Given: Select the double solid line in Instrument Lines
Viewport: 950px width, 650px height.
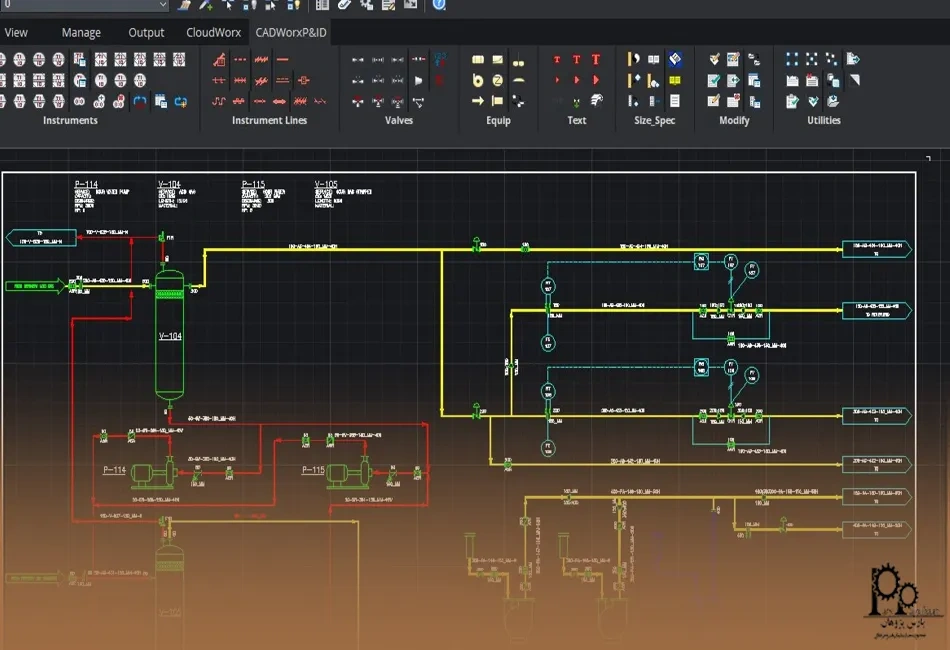Looking at the screenshot, I should (x=282, y=80).
